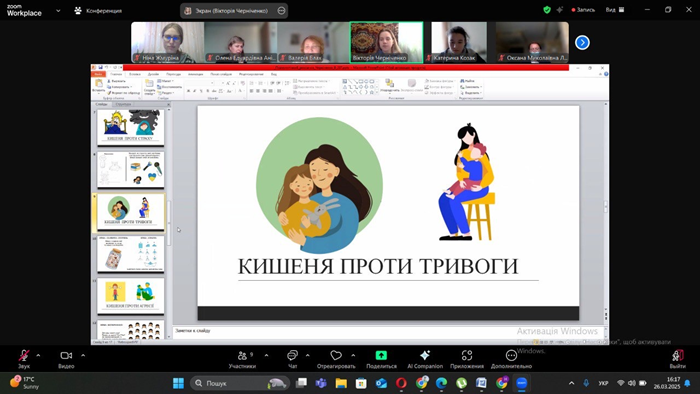The height and width of the screenshot is (394, 700).
Task: Toggle camera with Видео button
Action: pyautogui.click(x=66, y=359)
